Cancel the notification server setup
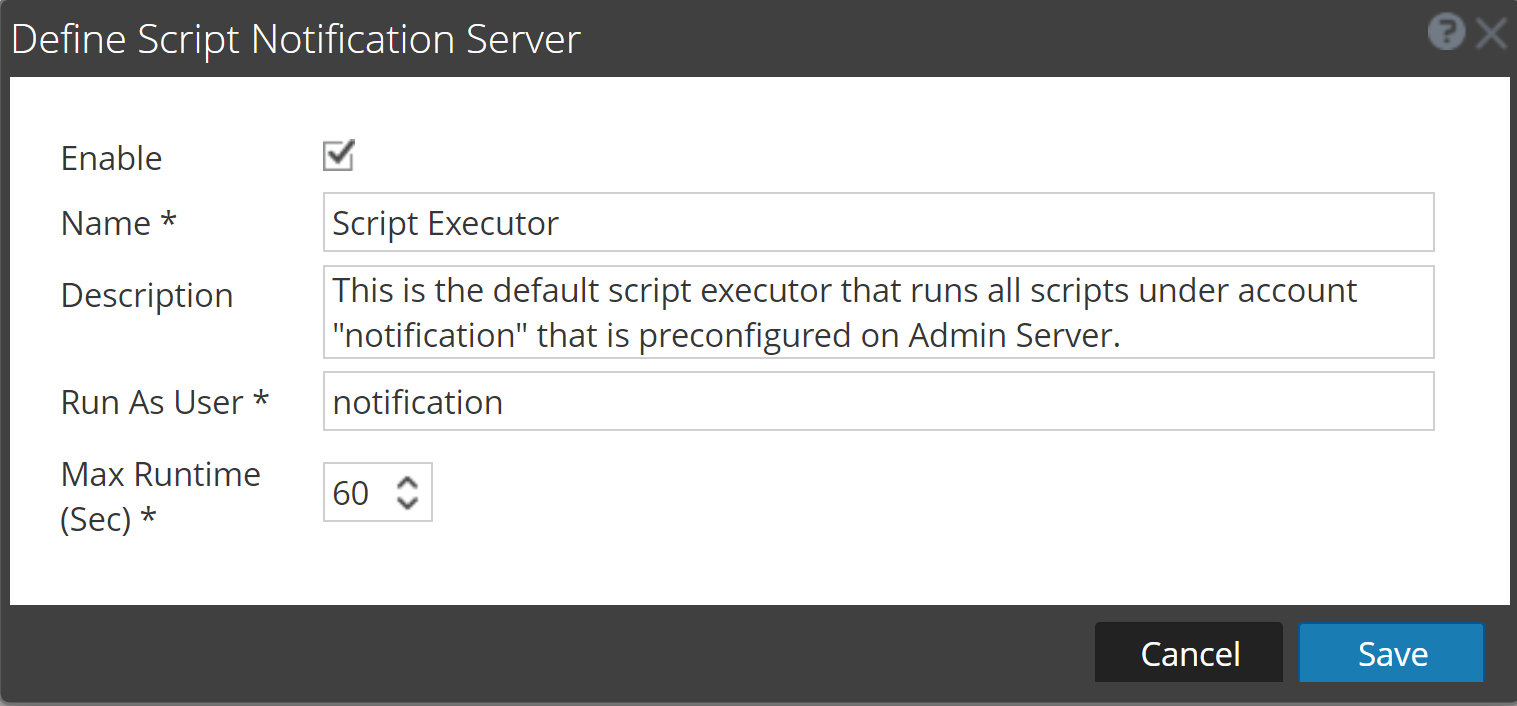 [x=1188, y=652]
